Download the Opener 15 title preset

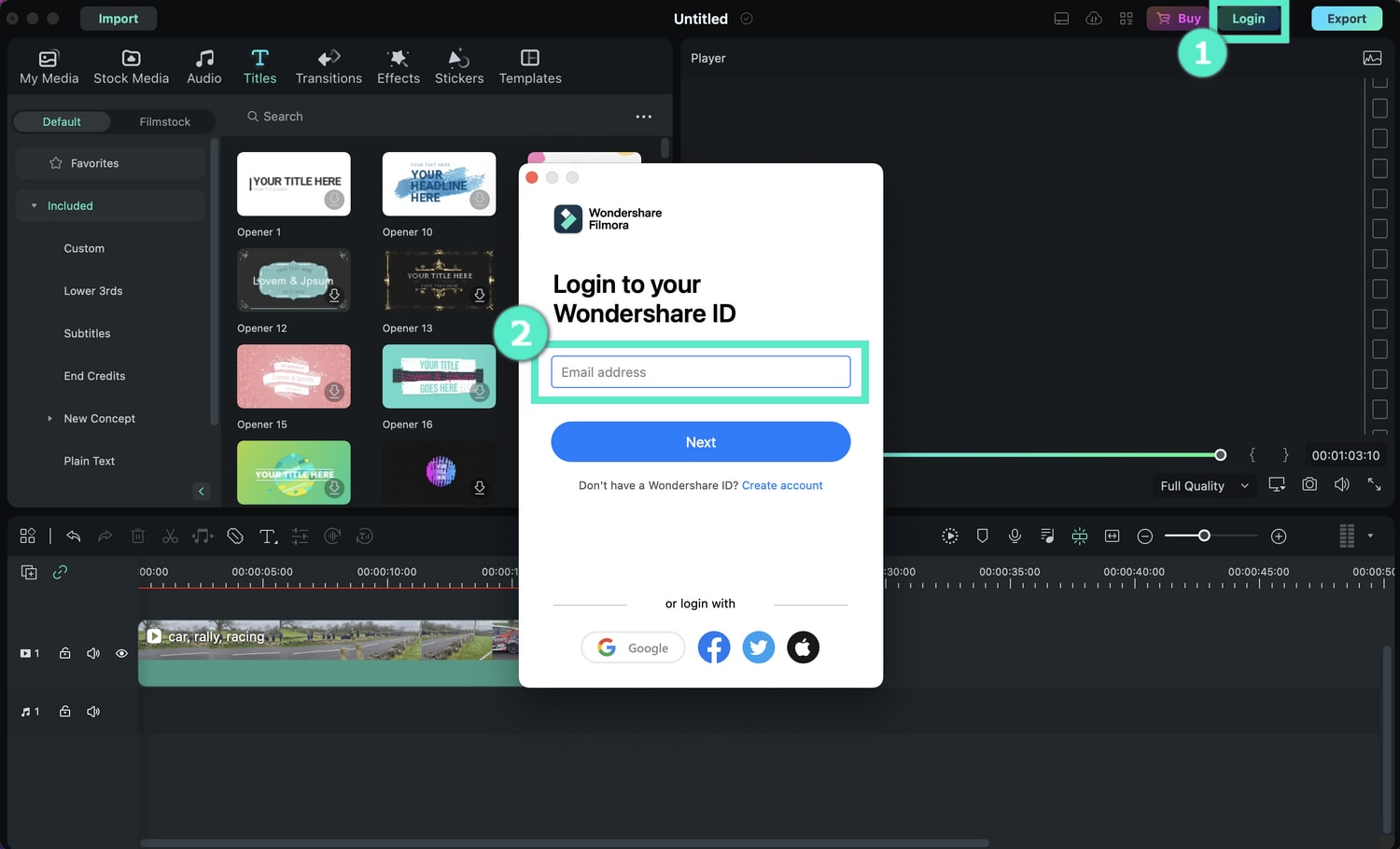[x=334, y=391]
